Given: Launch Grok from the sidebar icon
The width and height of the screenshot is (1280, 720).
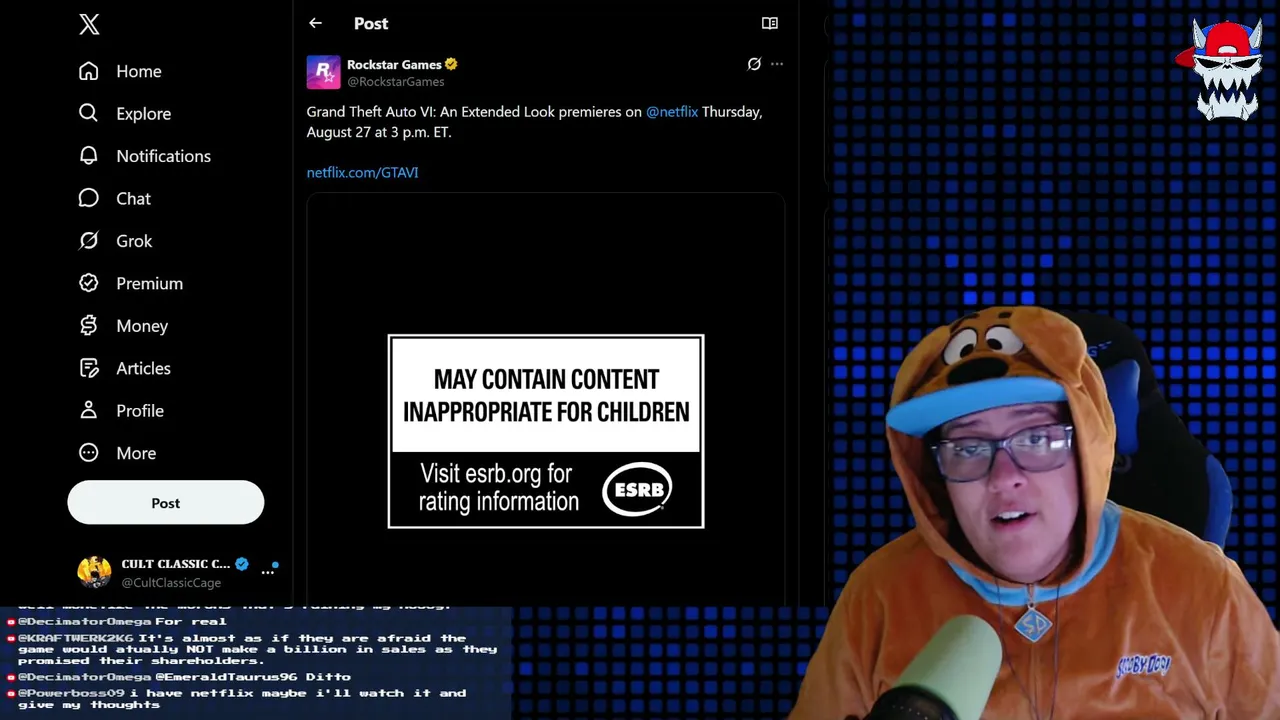Looking at the screenshot, I should (x=89, y=241).
